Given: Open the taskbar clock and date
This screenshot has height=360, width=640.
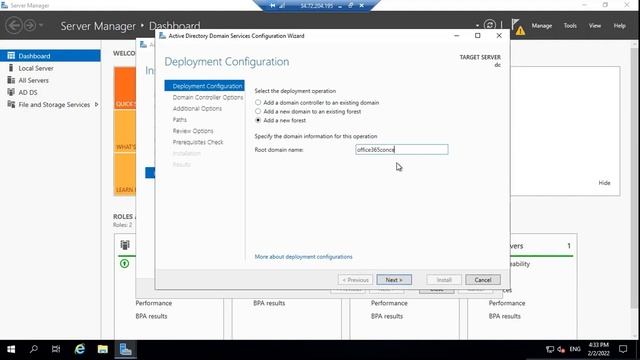Looking at the screenshot, I should click(x=598, y=349).
